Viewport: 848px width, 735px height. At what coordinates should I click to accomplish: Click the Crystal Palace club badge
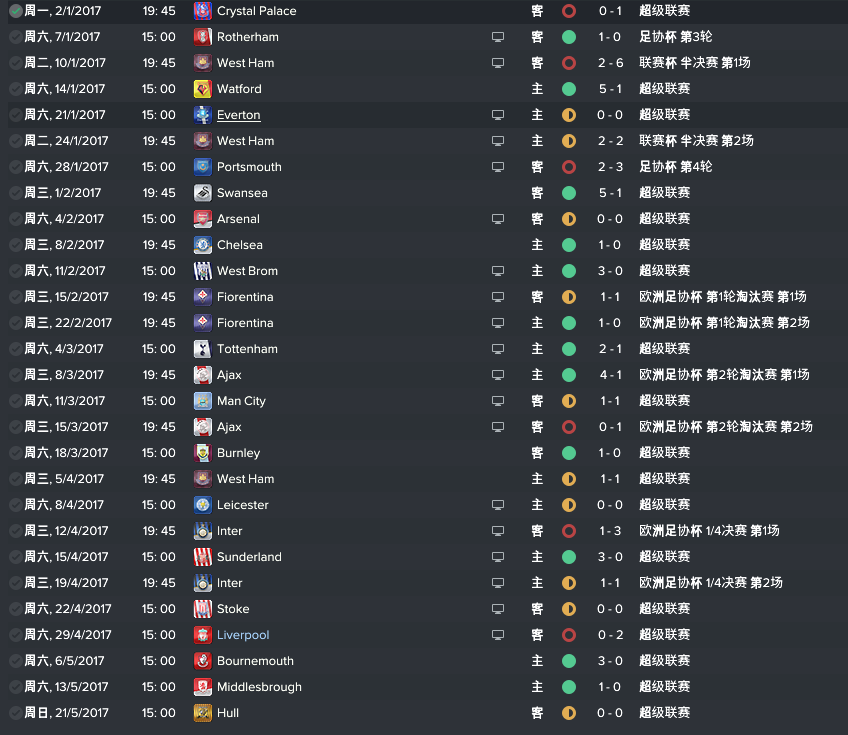click(x=202, y=11)
